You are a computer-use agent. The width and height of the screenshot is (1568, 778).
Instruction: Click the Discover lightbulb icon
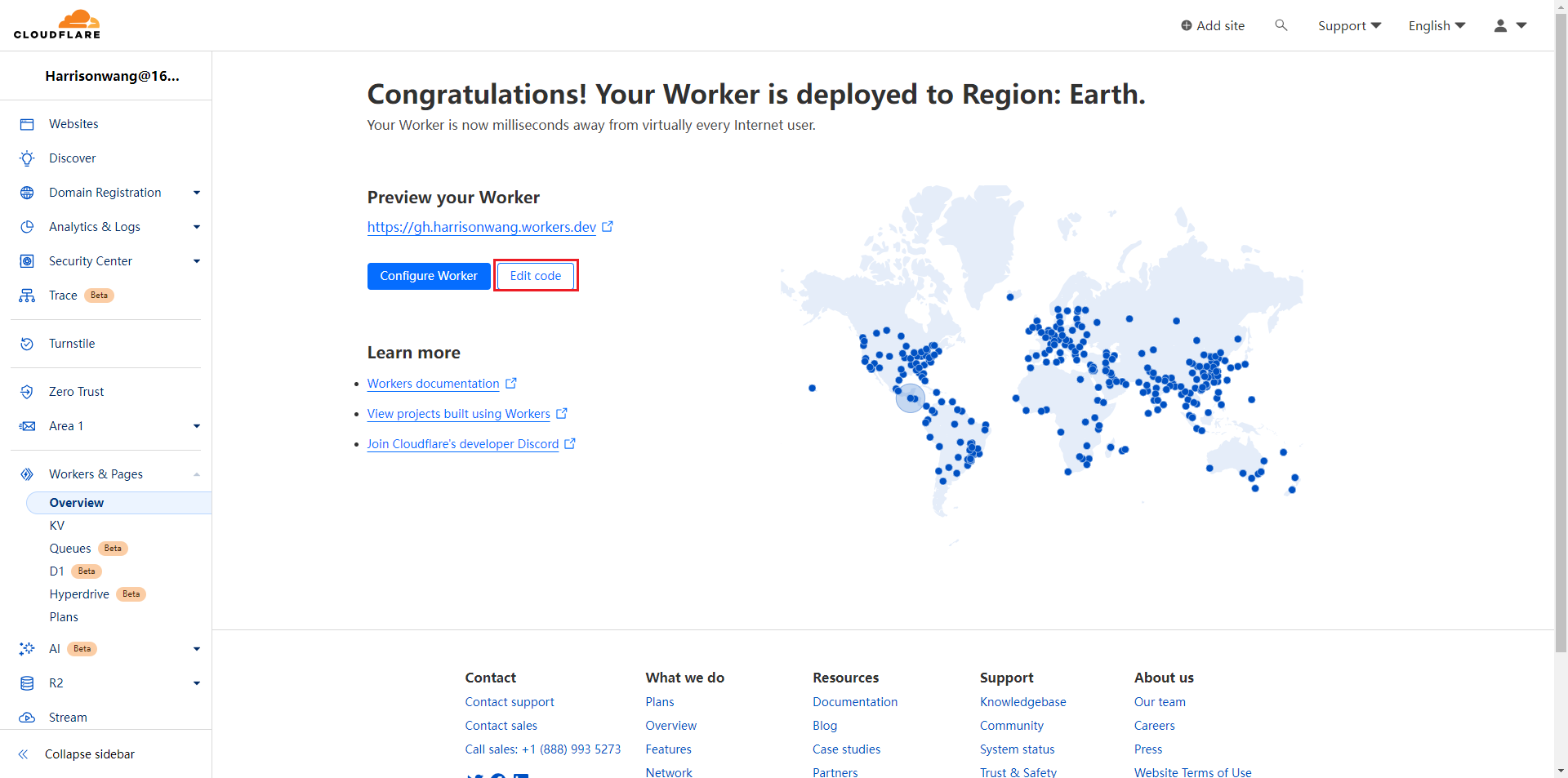tap(27, 158)
